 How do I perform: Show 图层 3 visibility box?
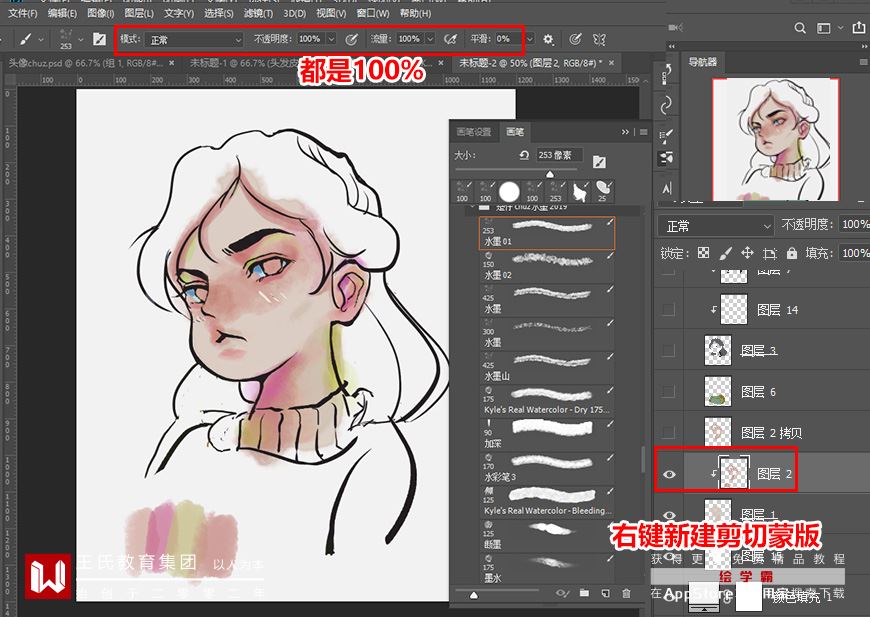tap(669, 351)
